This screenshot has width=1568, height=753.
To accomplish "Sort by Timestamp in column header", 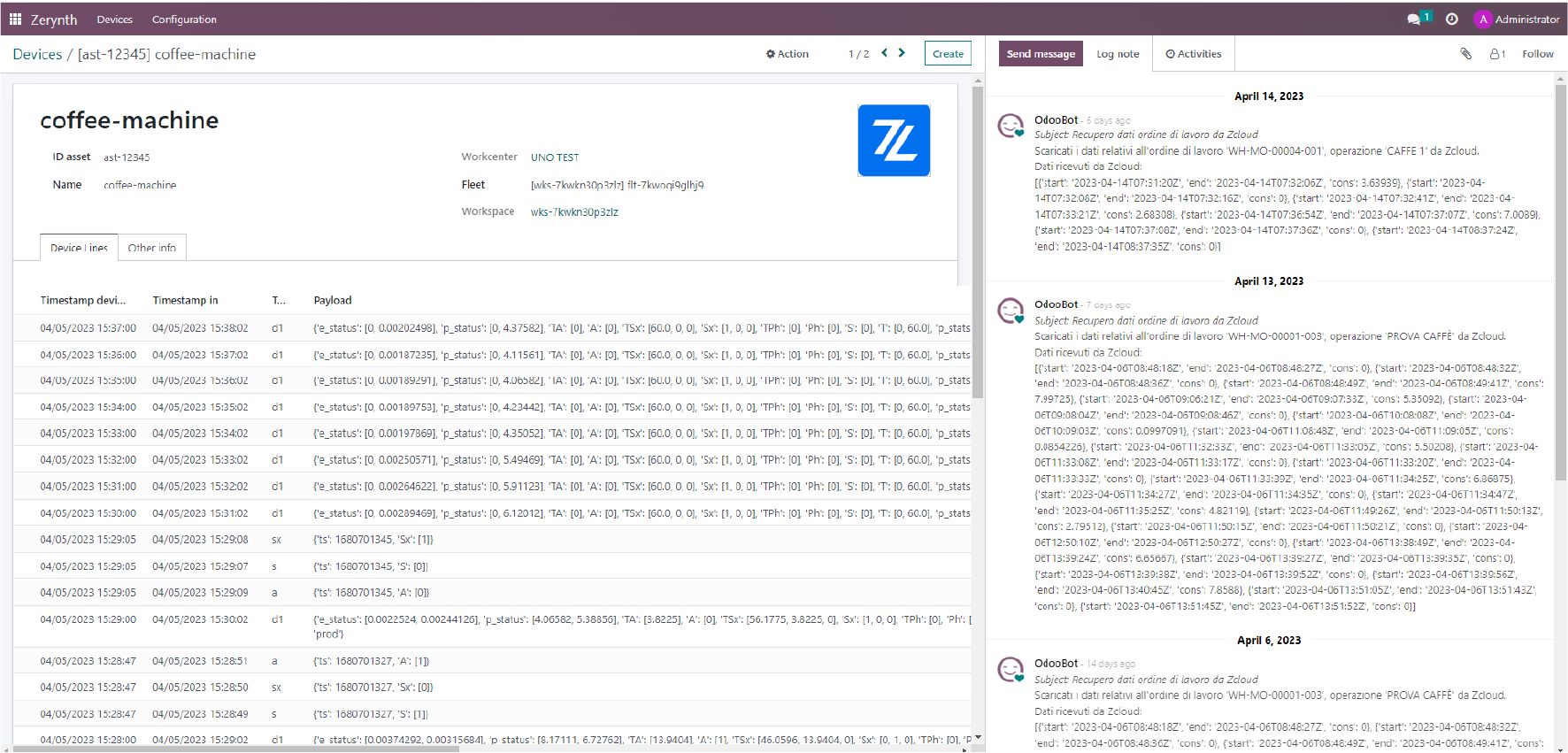I will pos(185,301).
